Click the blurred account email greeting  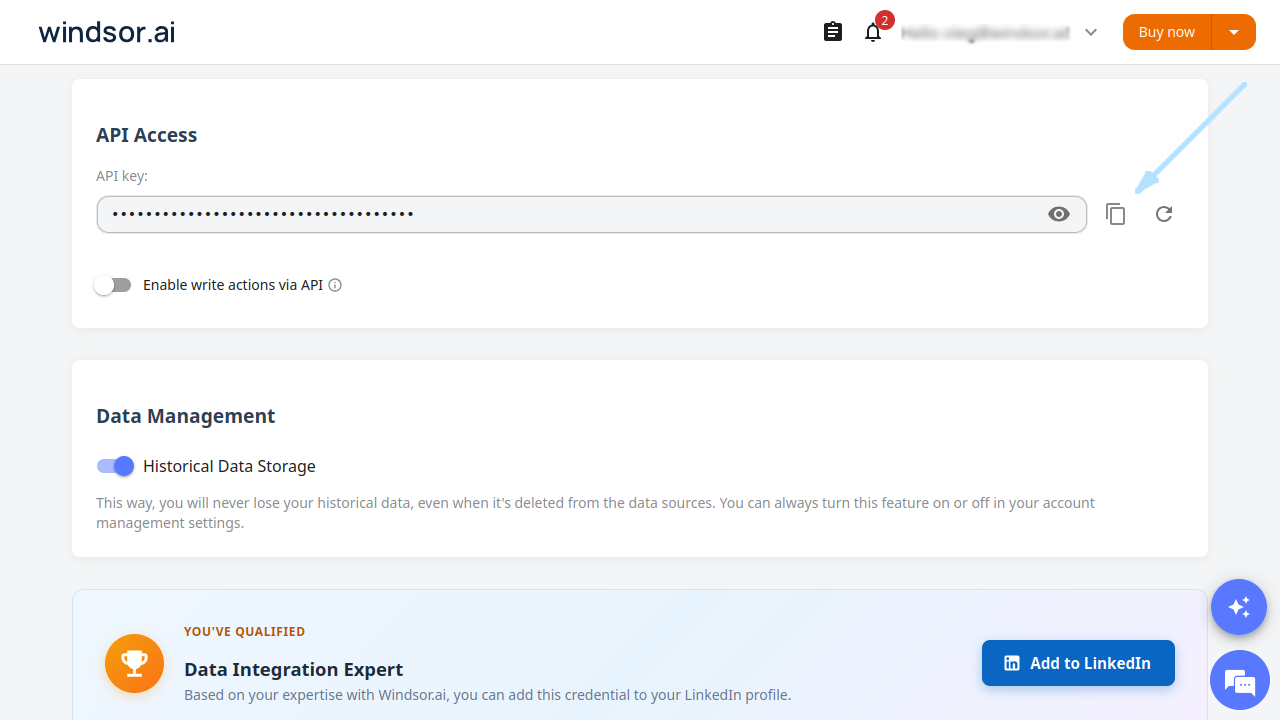(x=985, y=32)
